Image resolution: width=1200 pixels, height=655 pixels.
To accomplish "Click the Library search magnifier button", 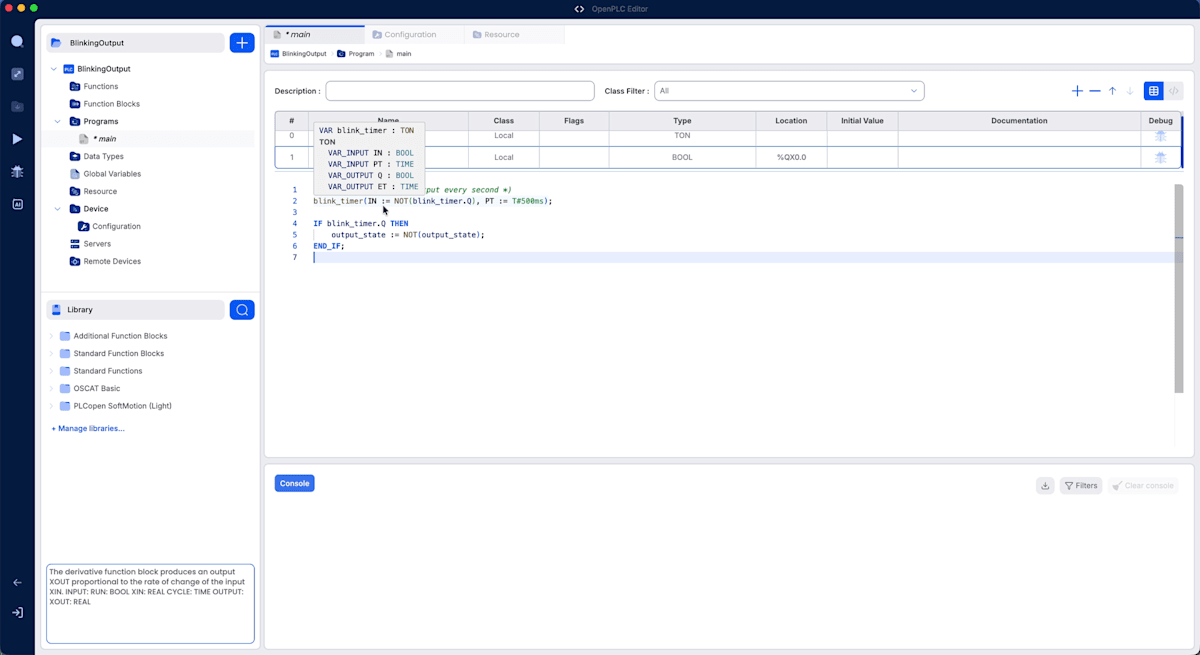I will click(242, 310).
